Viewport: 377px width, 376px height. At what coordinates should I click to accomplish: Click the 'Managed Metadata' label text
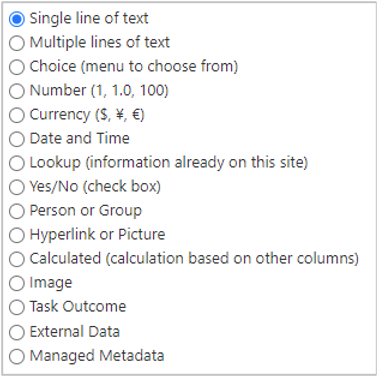(x=97, y=355)
